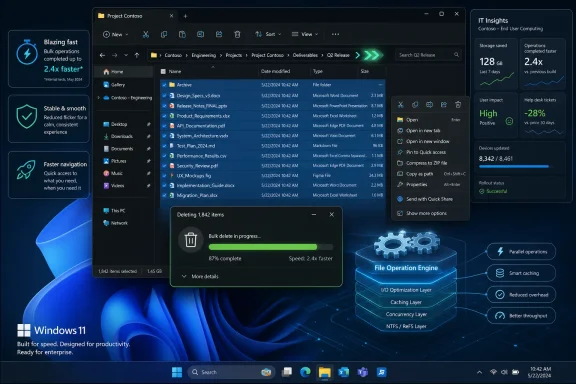Add a new tab with the plus icon
This screenshot has width=576, height=384.
186,16
